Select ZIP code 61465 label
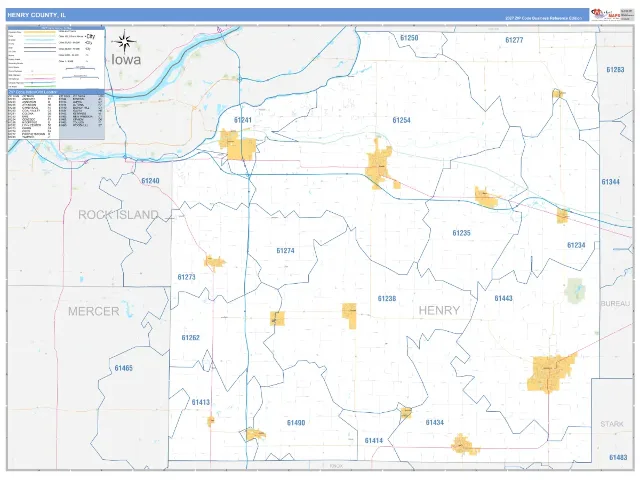Image resolution: width=640 pixels, height=480 pixels. (123, 368)
